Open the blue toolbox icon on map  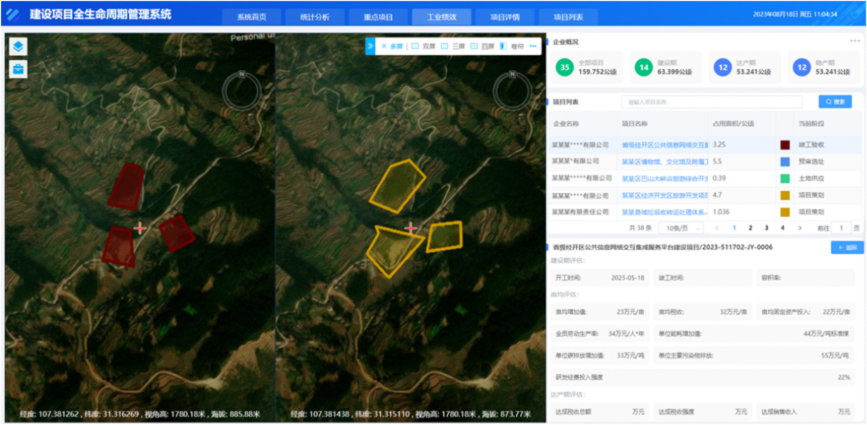18,69
